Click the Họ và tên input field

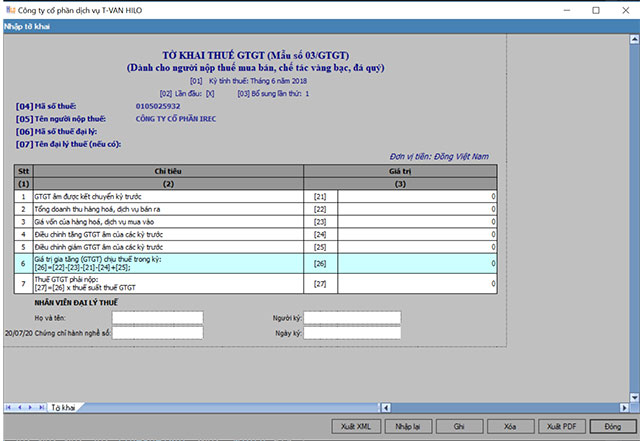click(157, 318)
